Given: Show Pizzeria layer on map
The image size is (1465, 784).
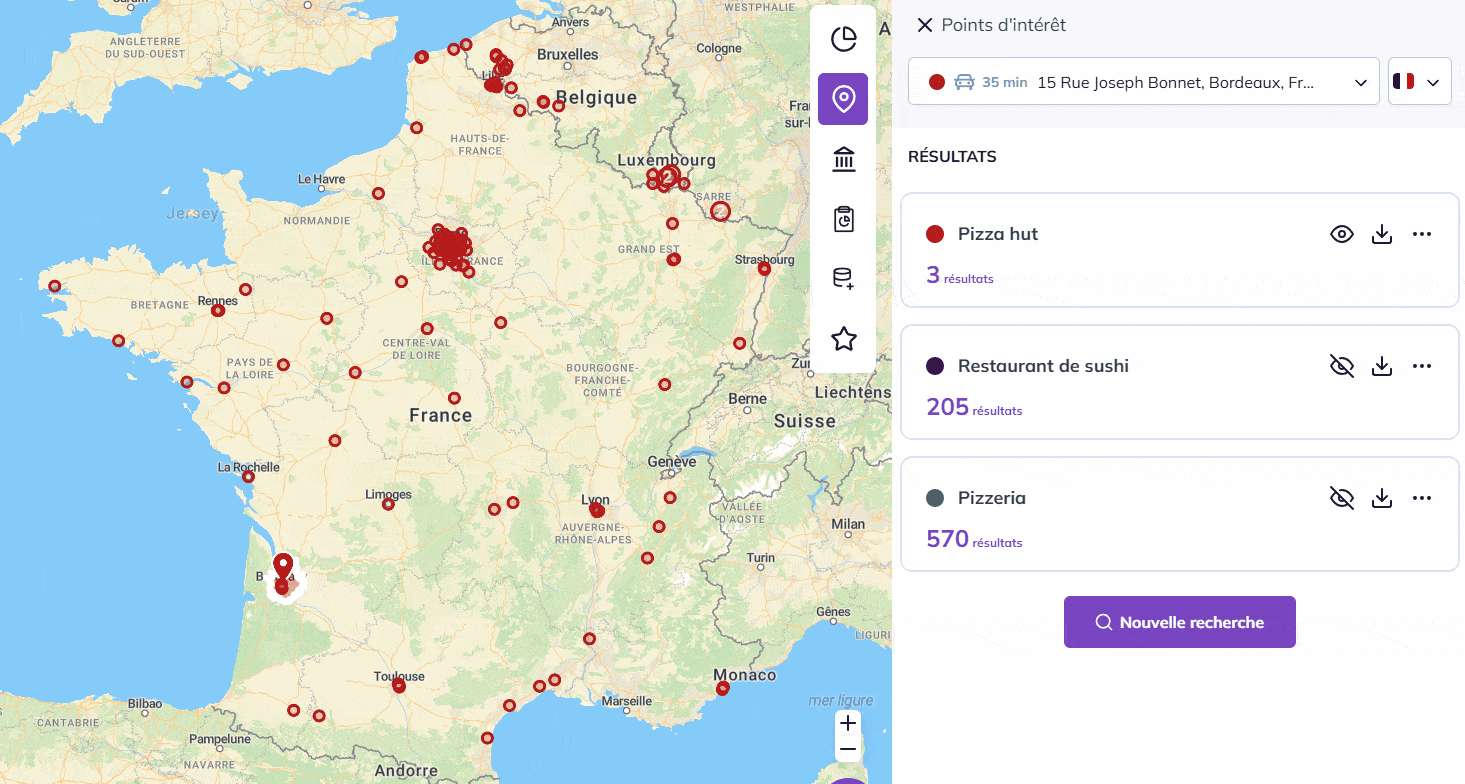Looking at the screenshot, I should [x=1342, y=498].
